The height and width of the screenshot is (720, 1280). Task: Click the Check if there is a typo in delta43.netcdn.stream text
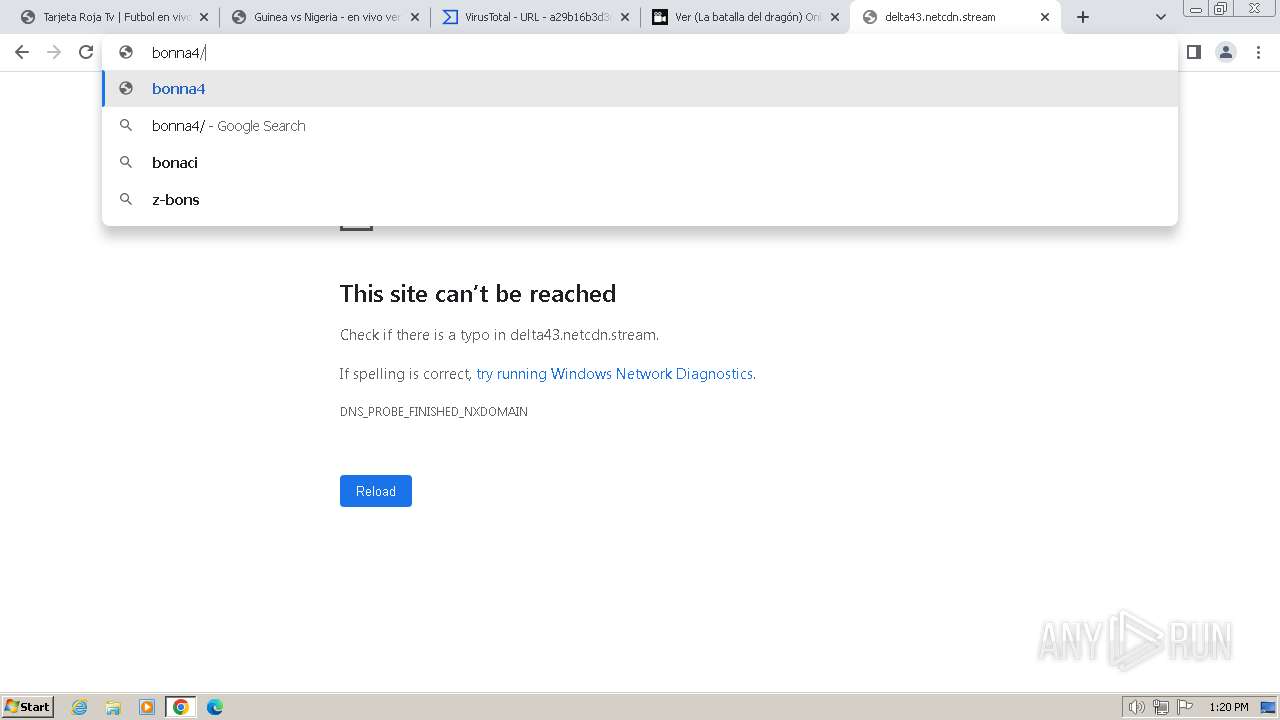(x=499, y=335)
